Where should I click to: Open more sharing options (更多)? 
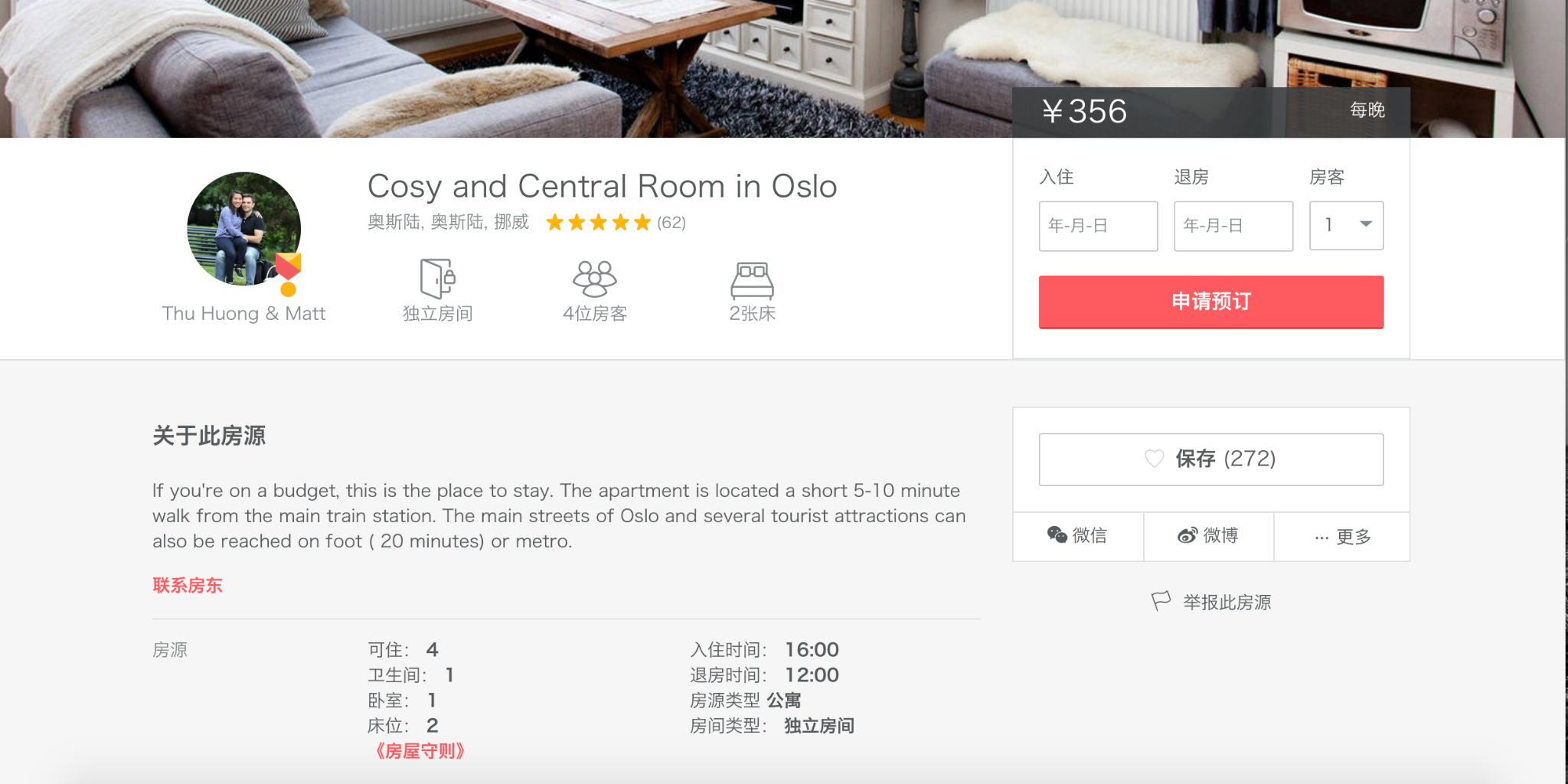[x=1342, y=537]
